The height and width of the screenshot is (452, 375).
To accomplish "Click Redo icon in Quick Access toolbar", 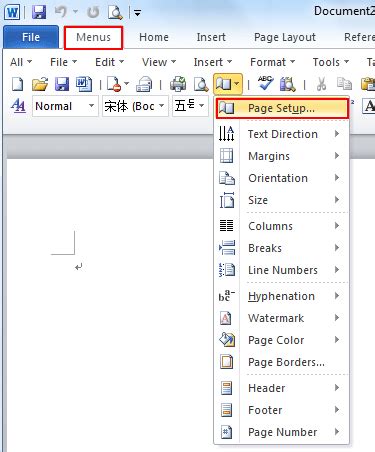I will tap(93, 12).
